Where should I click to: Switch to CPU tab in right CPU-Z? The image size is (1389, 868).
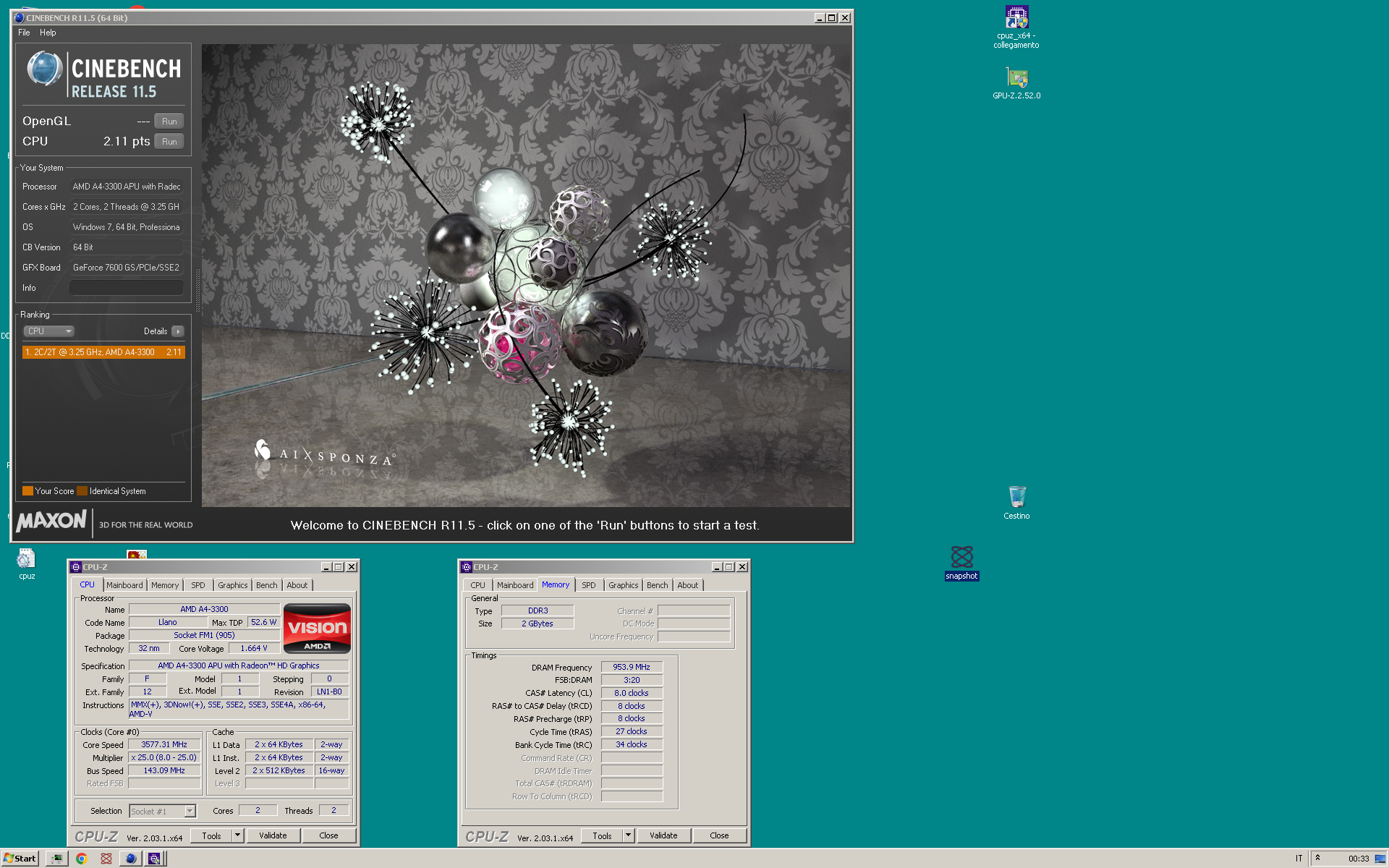click(478, 585)
